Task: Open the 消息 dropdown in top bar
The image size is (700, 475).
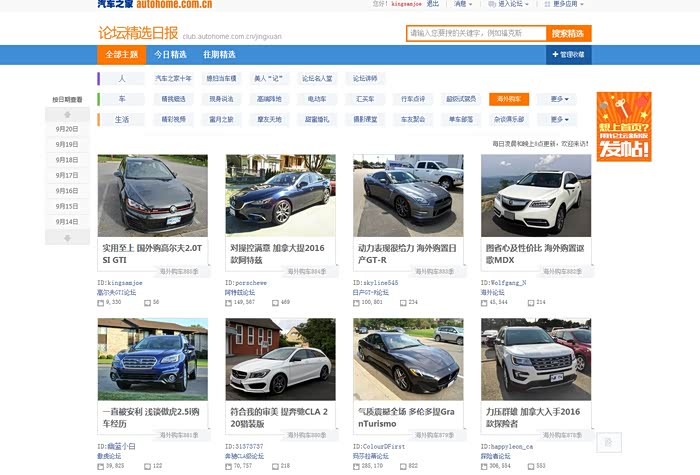Action: pyautogui.click(x=463, y=4)
